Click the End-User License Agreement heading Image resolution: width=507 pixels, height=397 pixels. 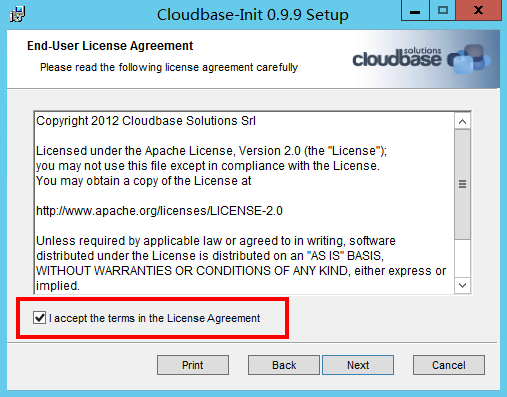coord(110,46)
